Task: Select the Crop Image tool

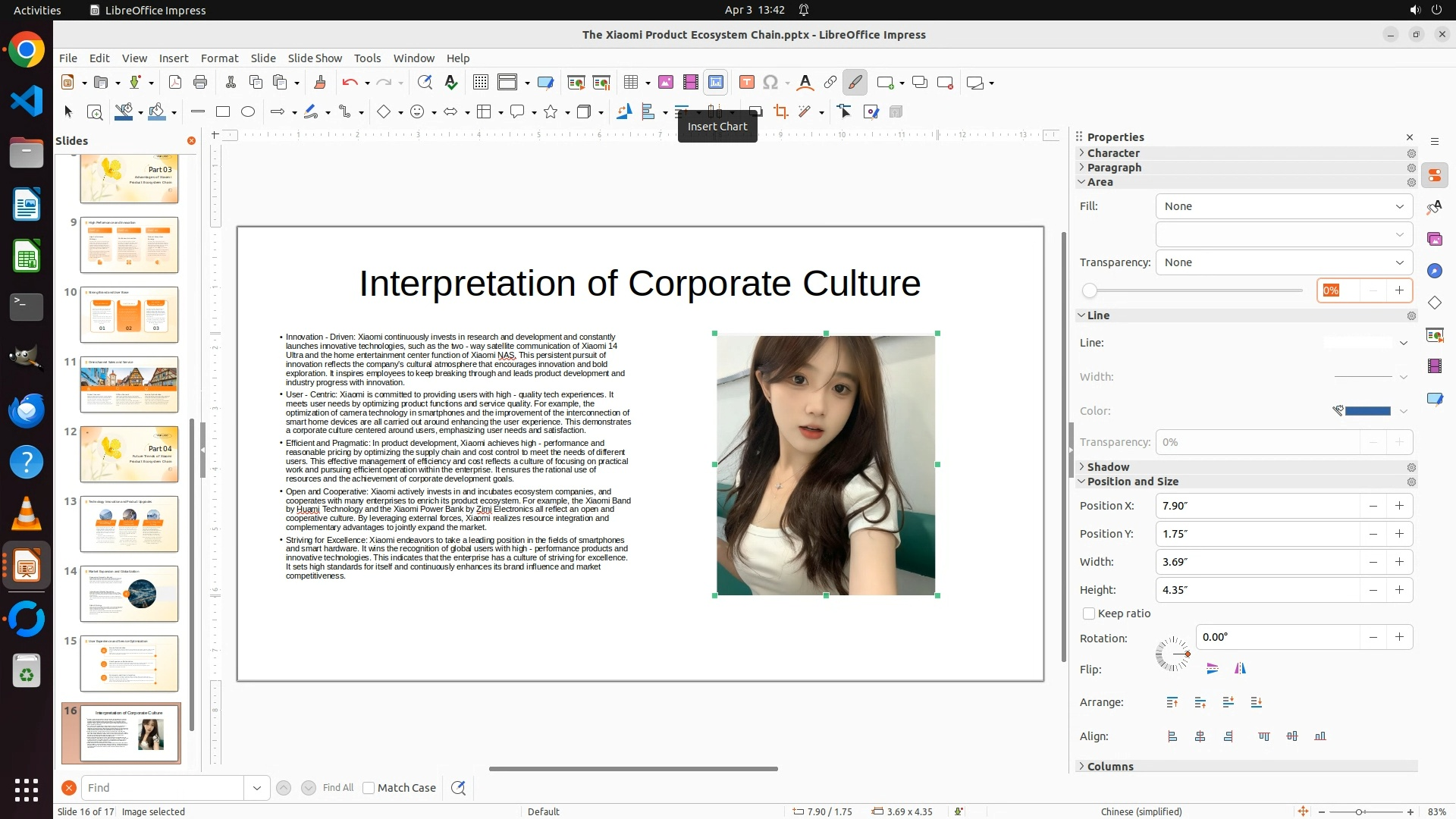Action: click(780, 112)
